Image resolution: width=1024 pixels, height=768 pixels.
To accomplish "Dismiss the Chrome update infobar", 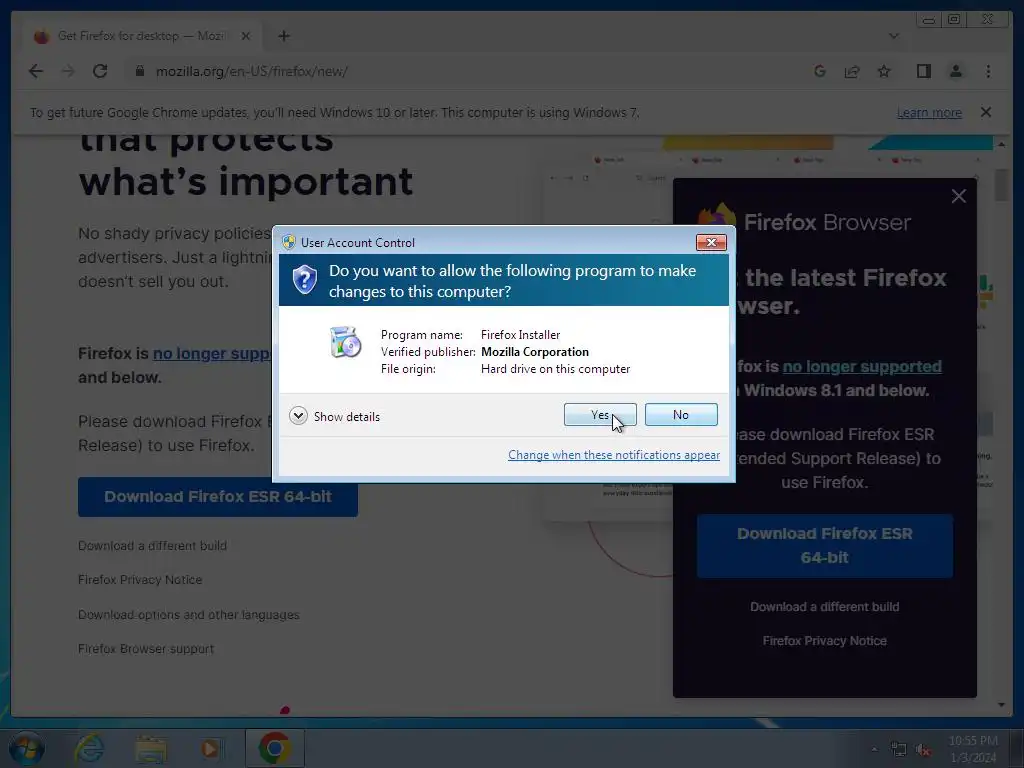I will pyautogui.click(x=986, y=112).
